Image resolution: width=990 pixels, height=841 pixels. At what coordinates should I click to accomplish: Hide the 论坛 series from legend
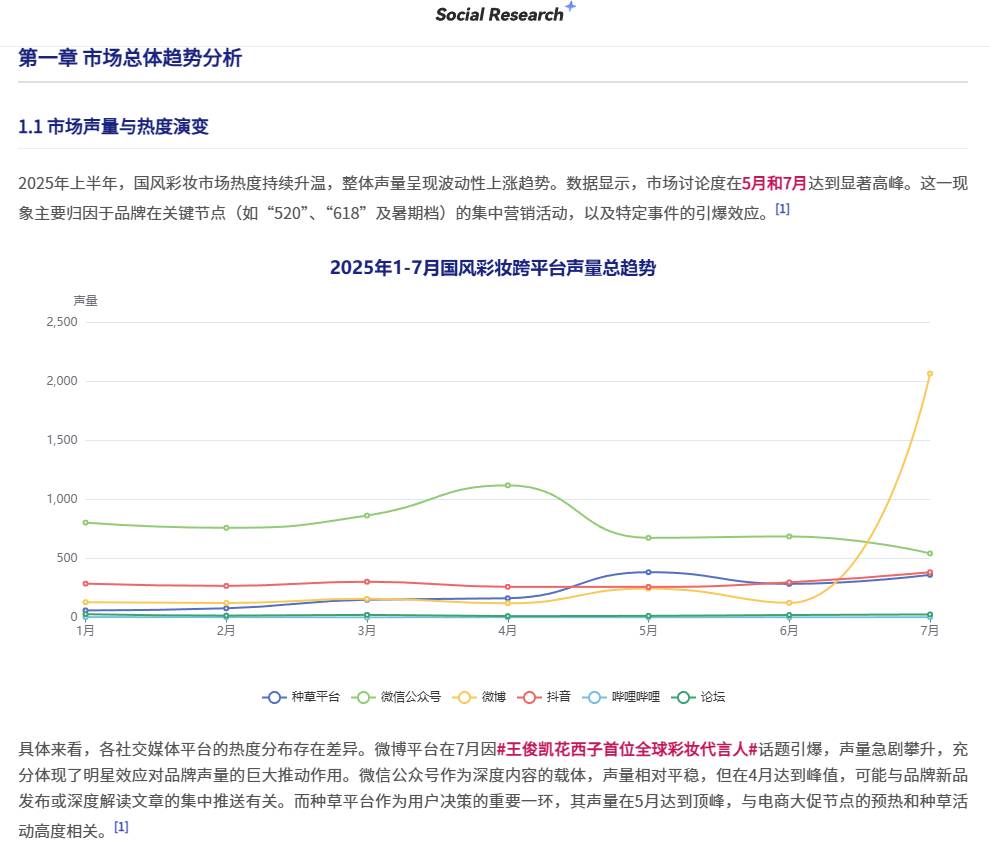tap(699, 697)
